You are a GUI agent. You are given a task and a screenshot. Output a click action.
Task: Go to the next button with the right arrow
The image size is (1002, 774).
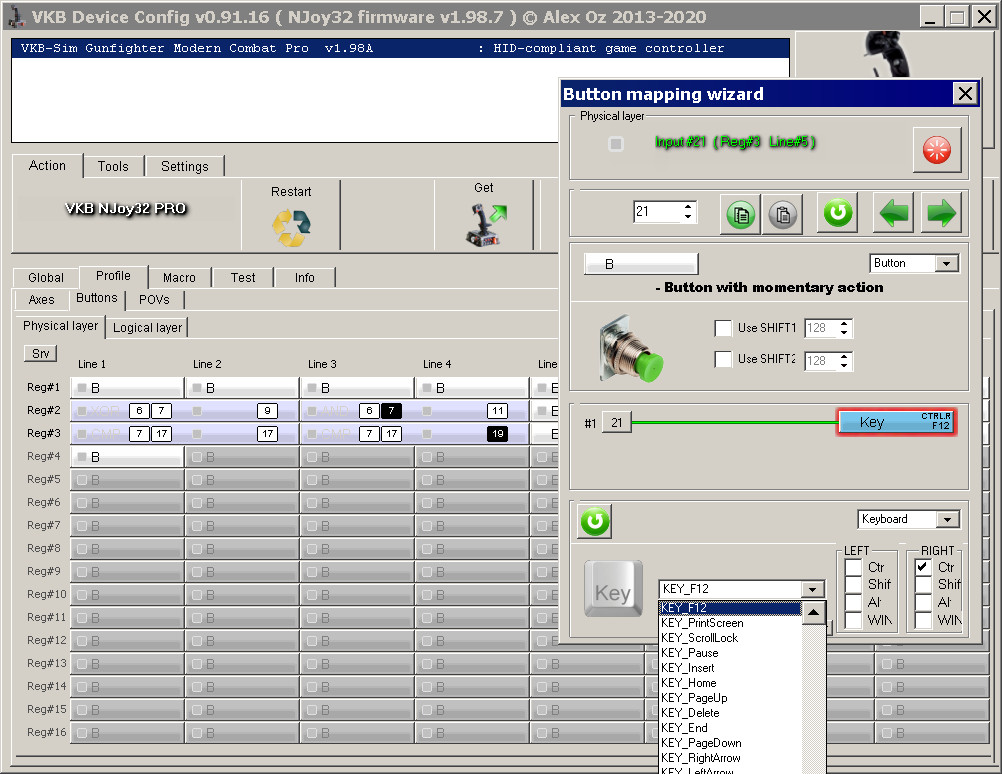941,212
